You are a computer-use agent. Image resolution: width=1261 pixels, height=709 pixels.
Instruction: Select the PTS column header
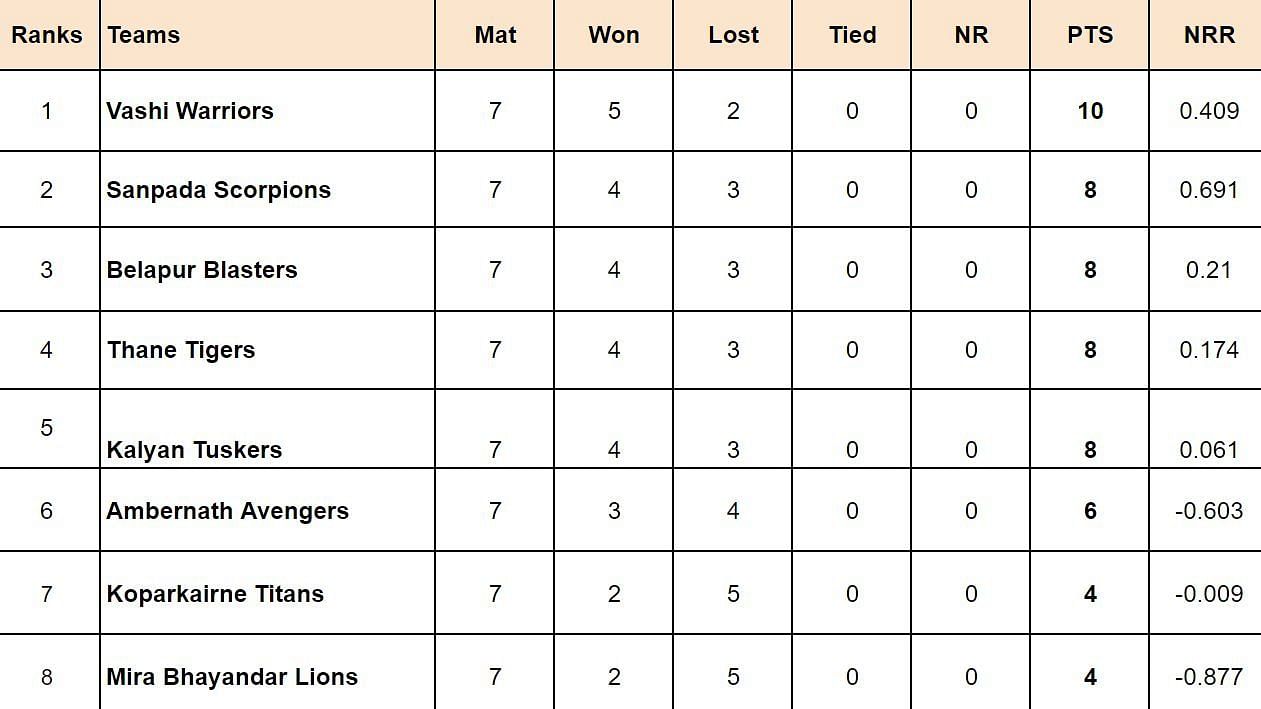click(x=1090, y=35)
